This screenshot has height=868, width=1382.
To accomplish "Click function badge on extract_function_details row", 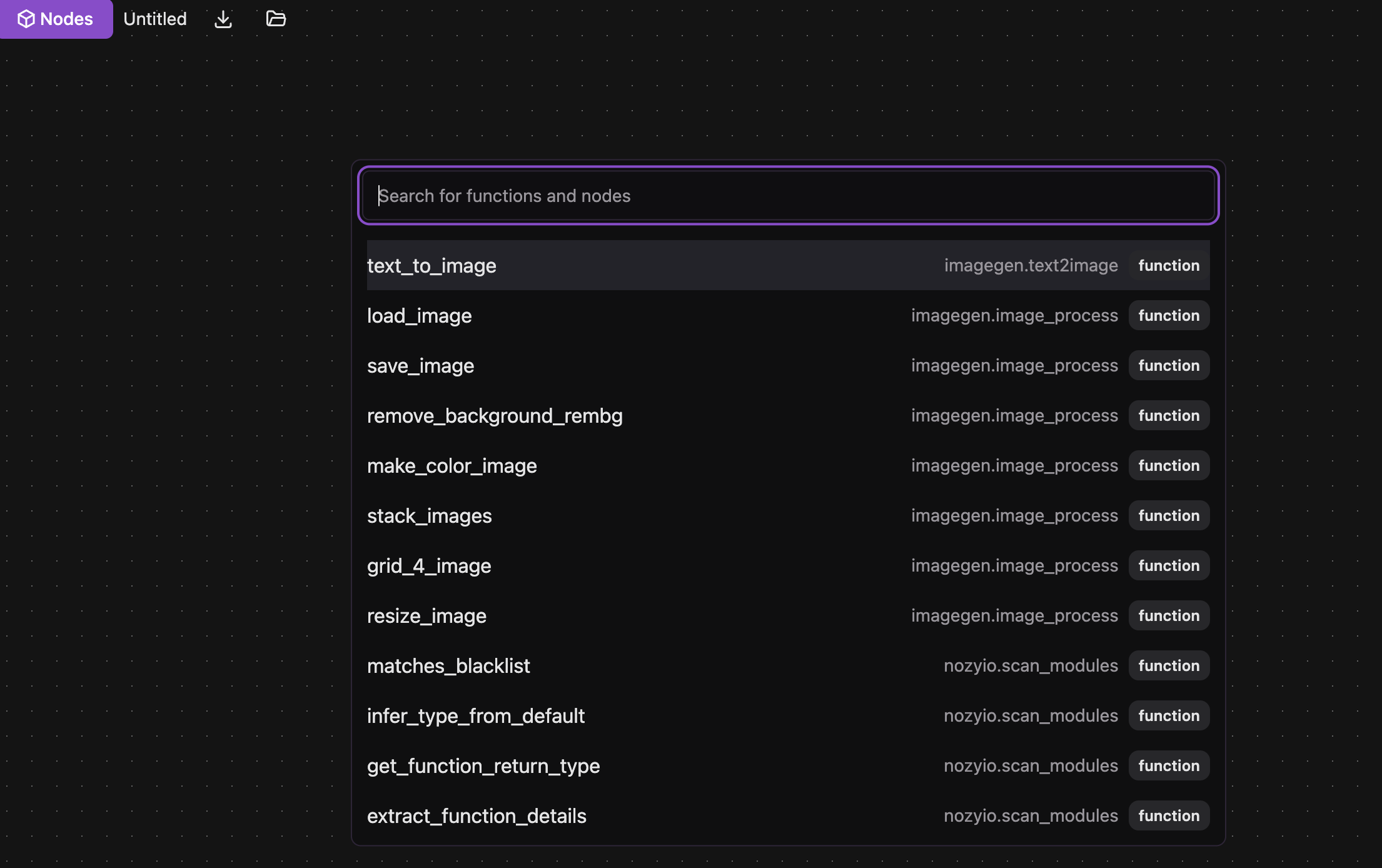I will coord(1169,815).
